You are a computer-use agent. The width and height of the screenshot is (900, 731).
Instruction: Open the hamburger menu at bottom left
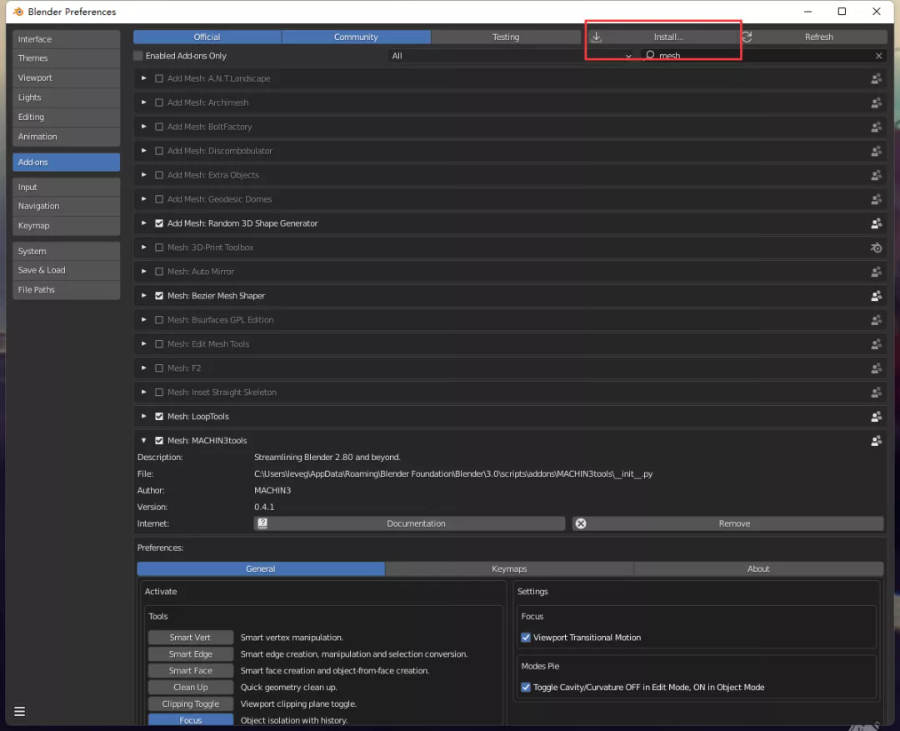click(19, 712)
